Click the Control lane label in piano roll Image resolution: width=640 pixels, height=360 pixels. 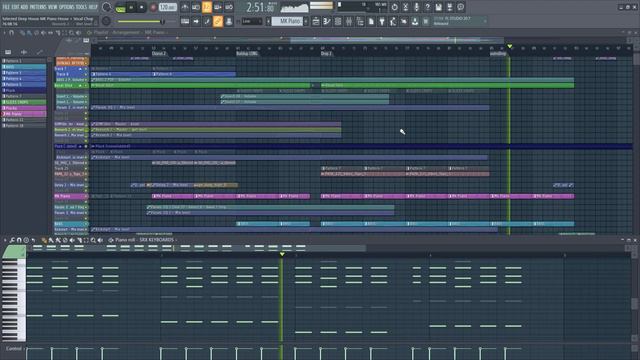click(13, 349)
